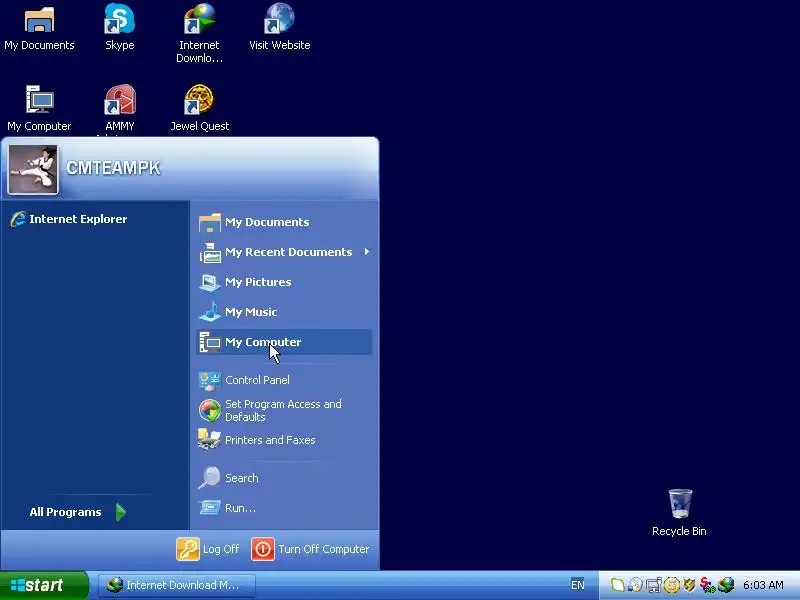
Task: Select the Internet Download Manager desktop shortcut
Action: [199, 33]
